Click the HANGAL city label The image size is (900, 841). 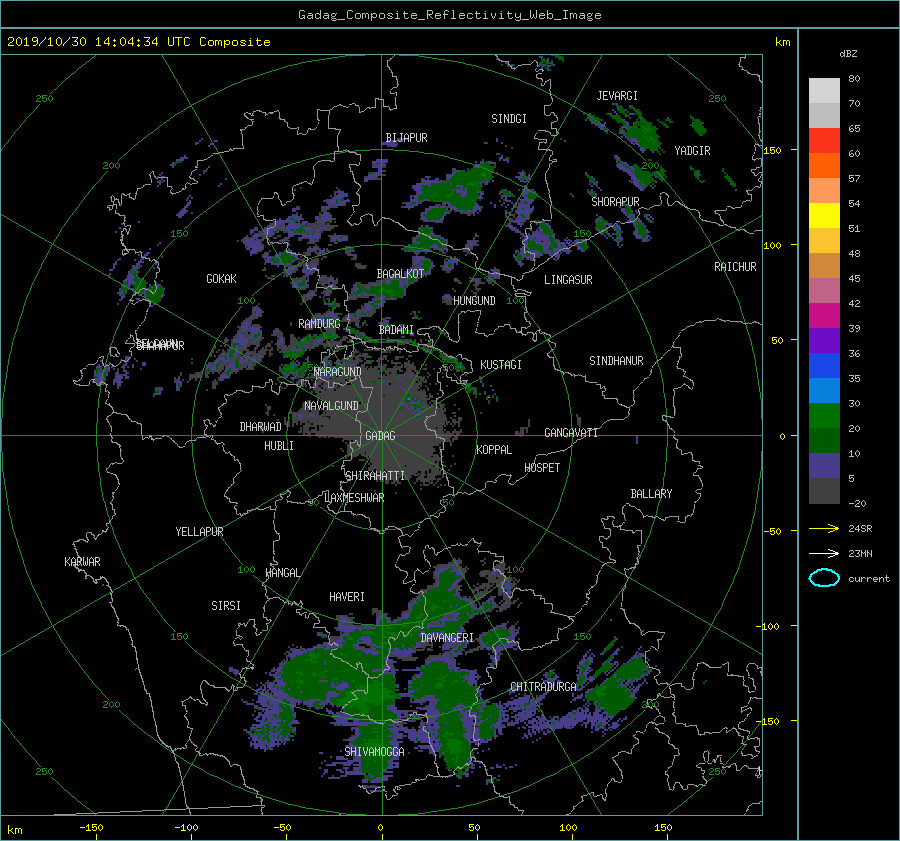click(283, 573)
